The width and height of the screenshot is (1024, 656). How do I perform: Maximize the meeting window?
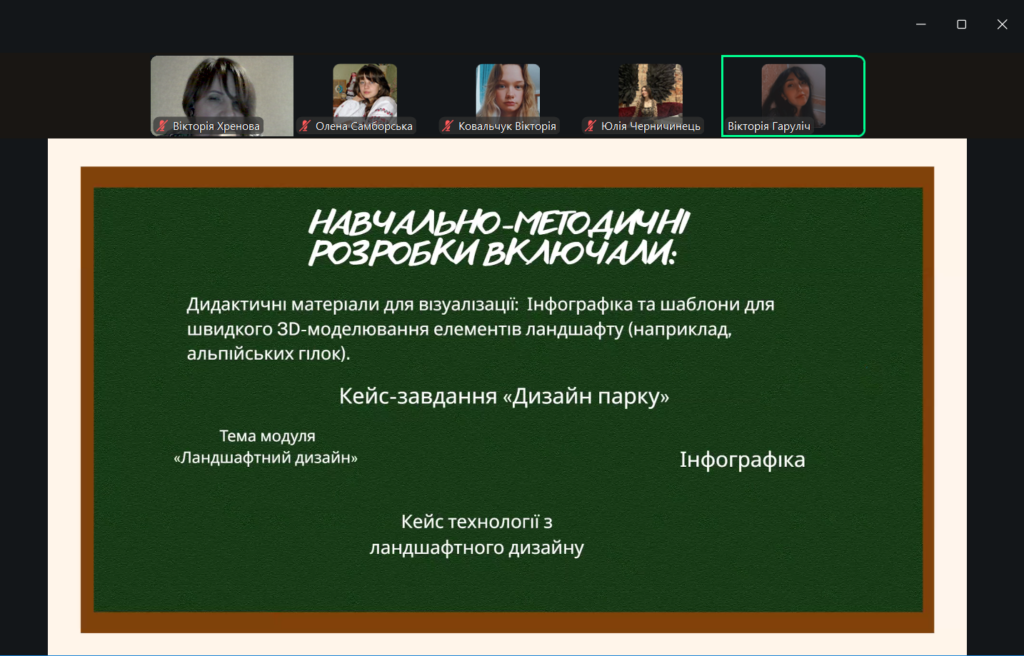coord(961,24)
